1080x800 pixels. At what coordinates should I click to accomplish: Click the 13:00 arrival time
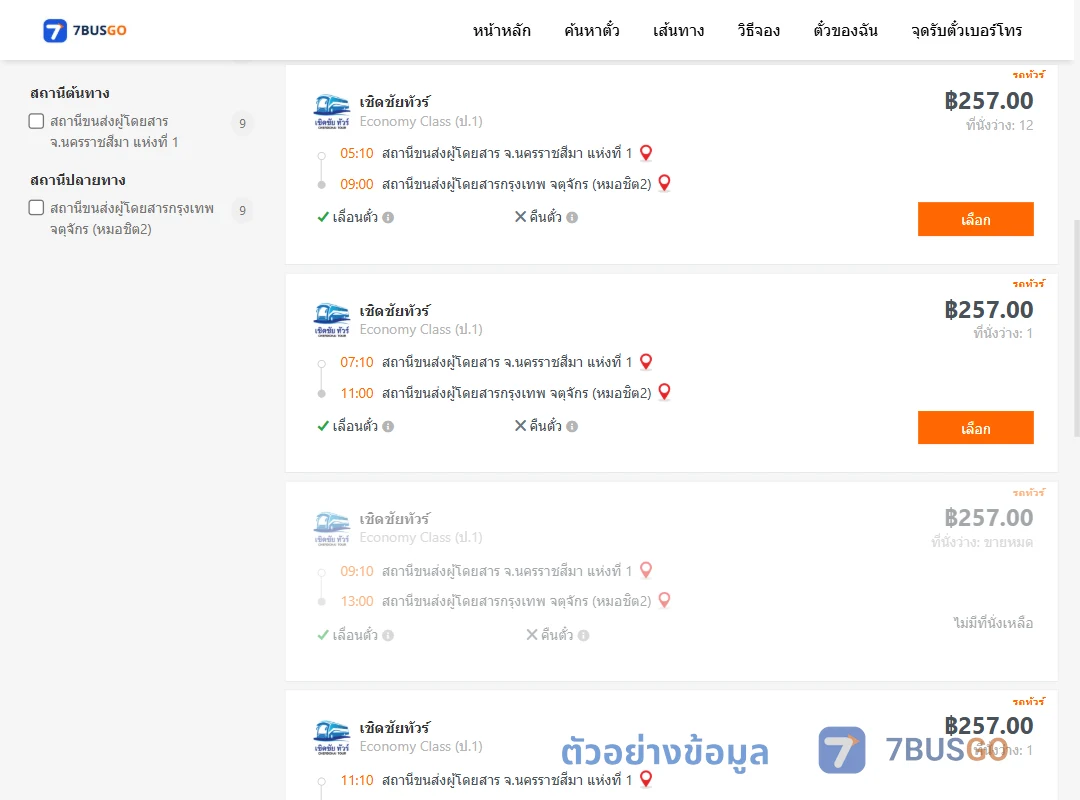tap(357, 601)
